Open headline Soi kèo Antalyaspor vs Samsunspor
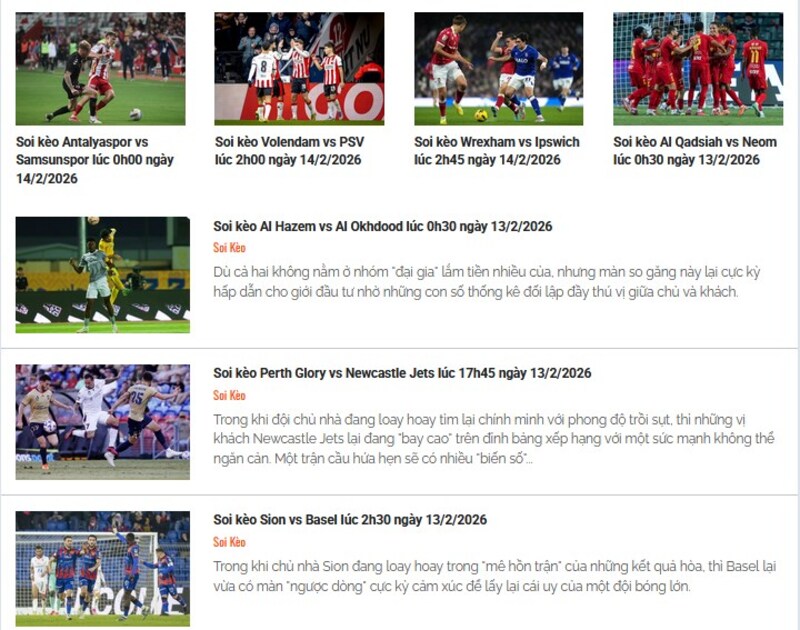 95,160
